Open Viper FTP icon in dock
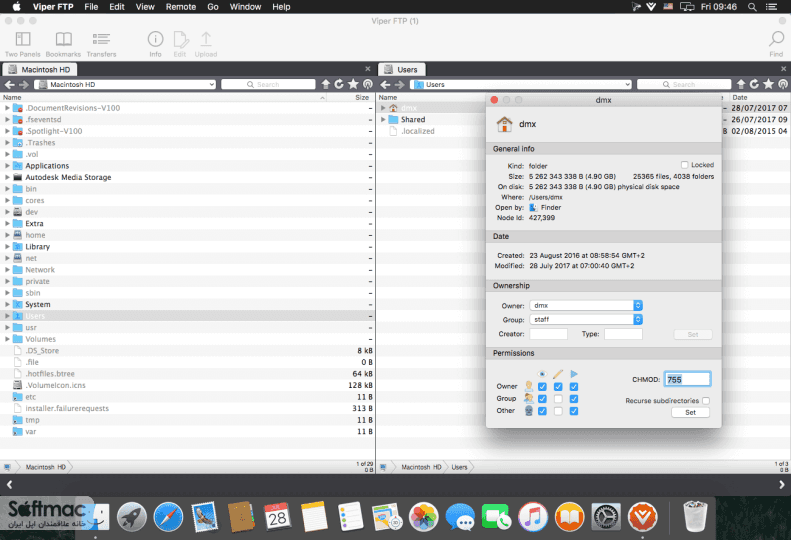 tap(642, 517)
